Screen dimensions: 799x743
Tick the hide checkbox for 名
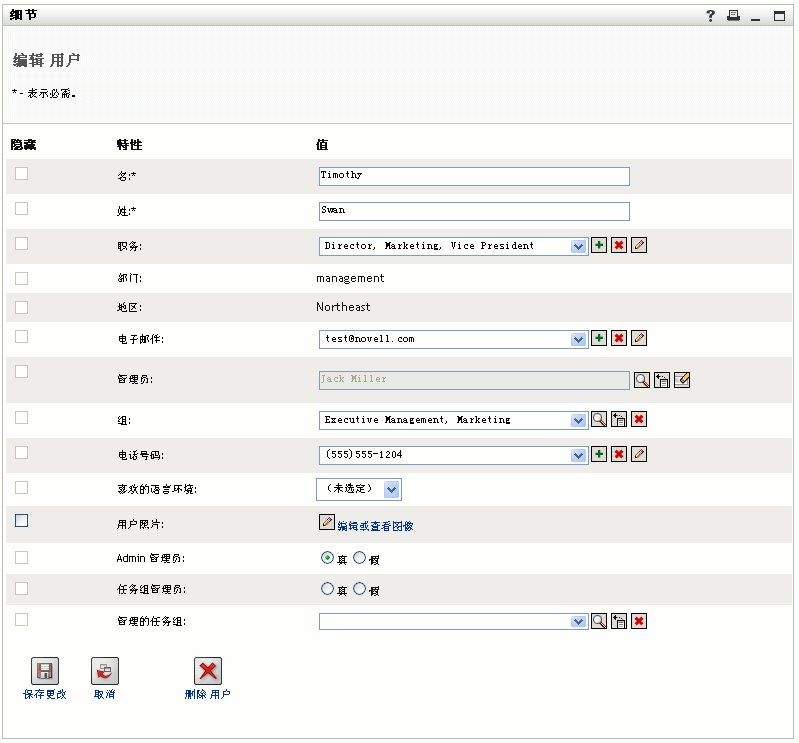[x=21, y=174]
